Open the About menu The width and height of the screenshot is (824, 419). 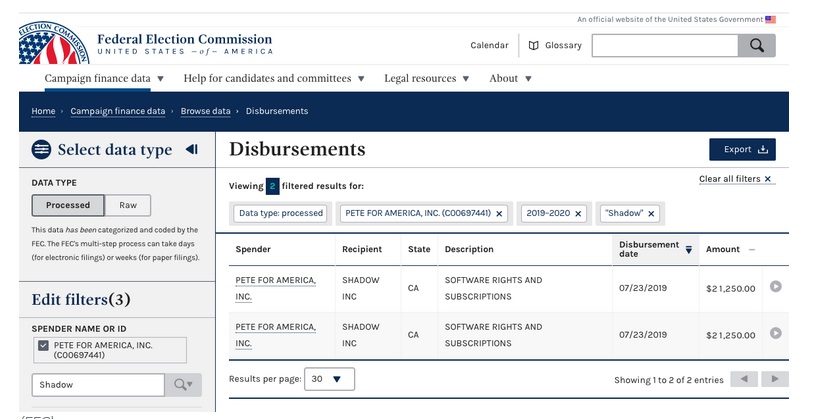(510, 78)
